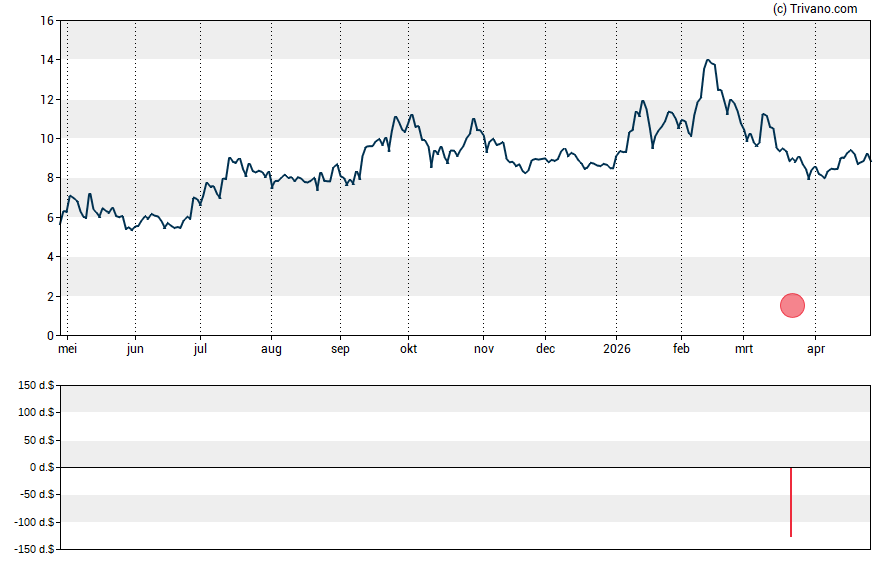Click the 'nov' month label

(484, 350)
